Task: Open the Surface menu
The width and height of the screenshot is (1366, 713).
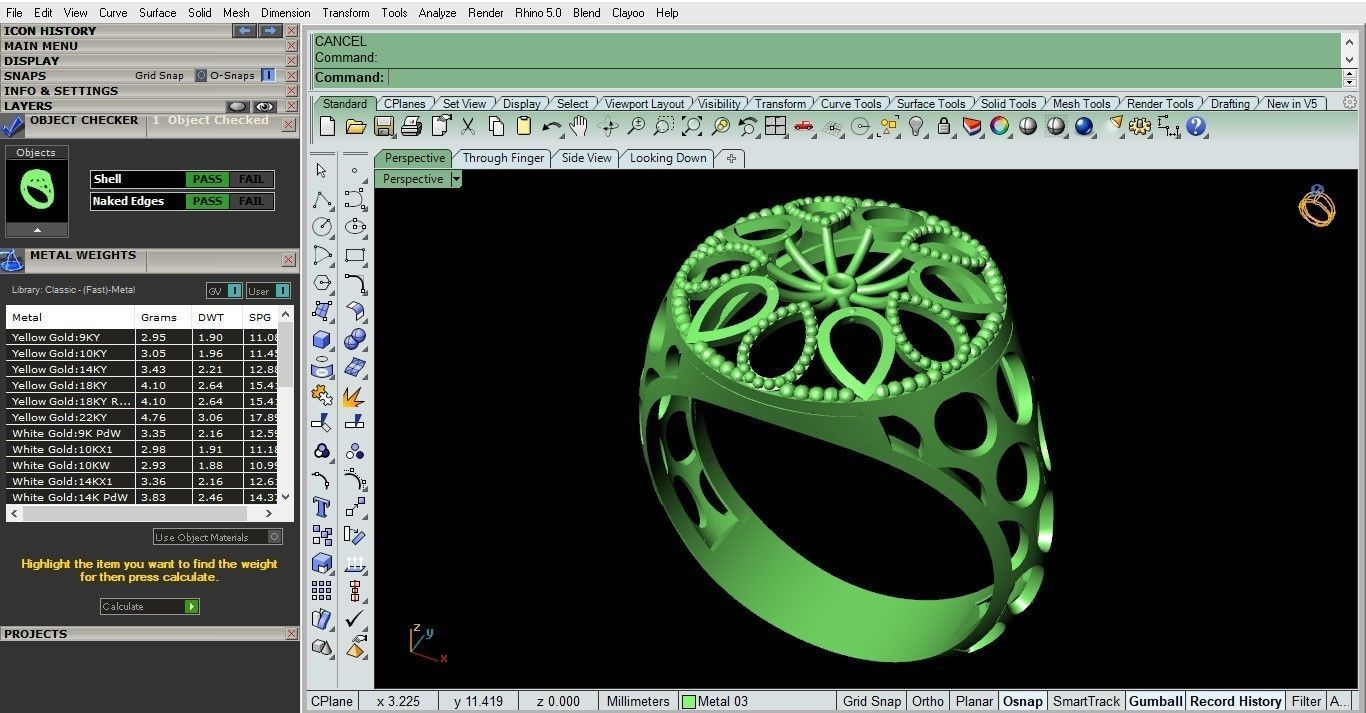Action: pyautogui.click(x=157, y=13)
